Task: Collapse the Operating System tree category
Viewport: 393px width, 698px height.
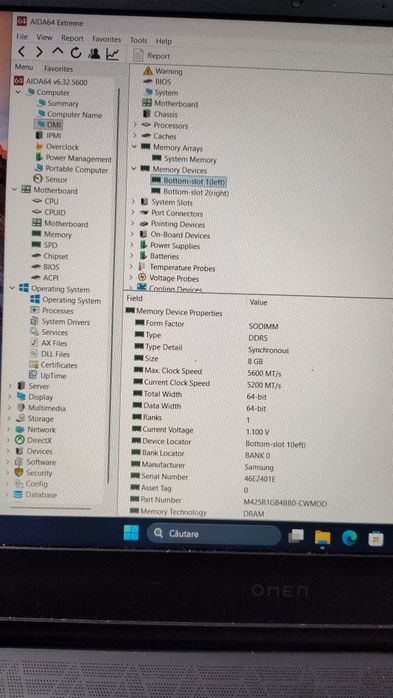Action: point(12,288)
